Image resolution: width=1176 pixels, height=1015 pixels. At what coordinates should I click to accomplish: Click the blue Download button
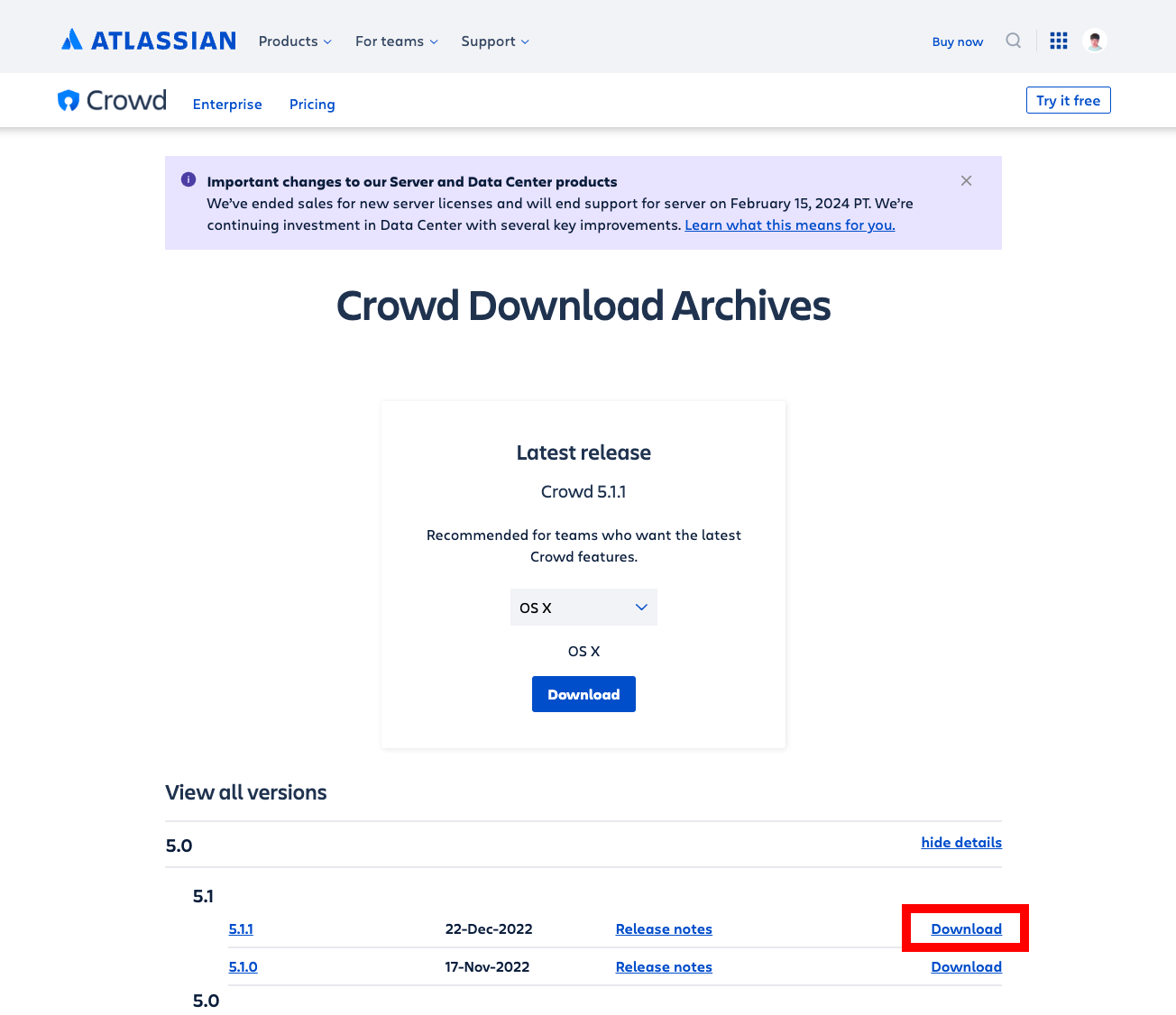pos(583,694)
